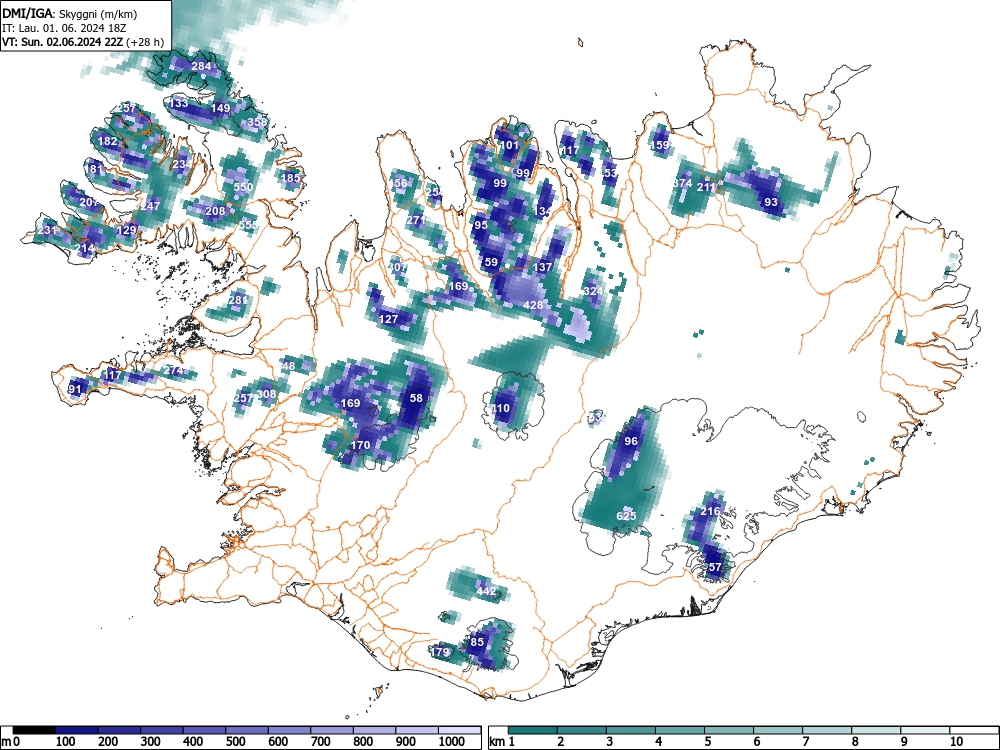Click the visibility value 182 on the map
The width and height of the screenshot is (1000, 750).
pos(108,141)
